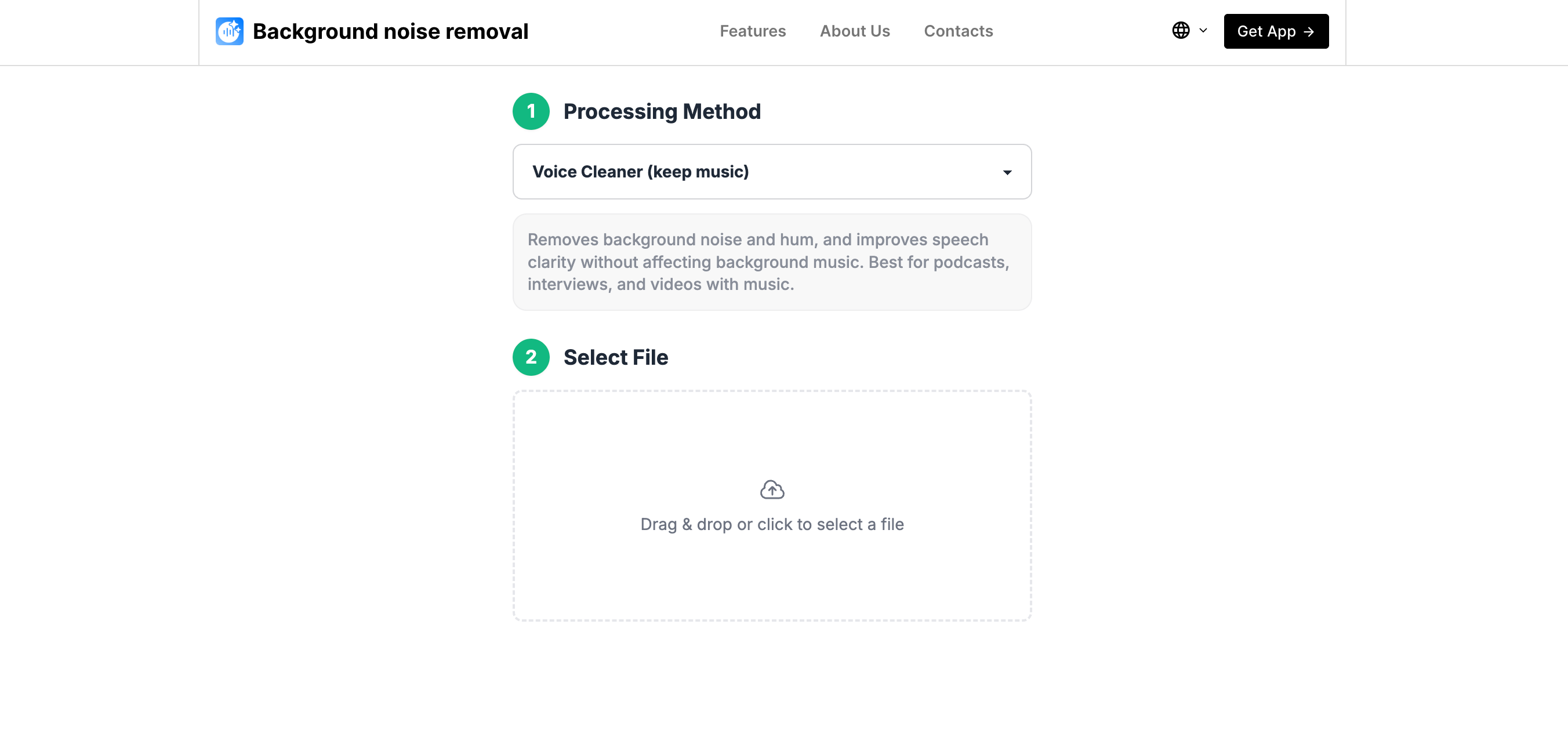The height and width of the screenshot is (733, 1568).
Task: Open the Processing Method dropdown
Action: pos(771,172)
